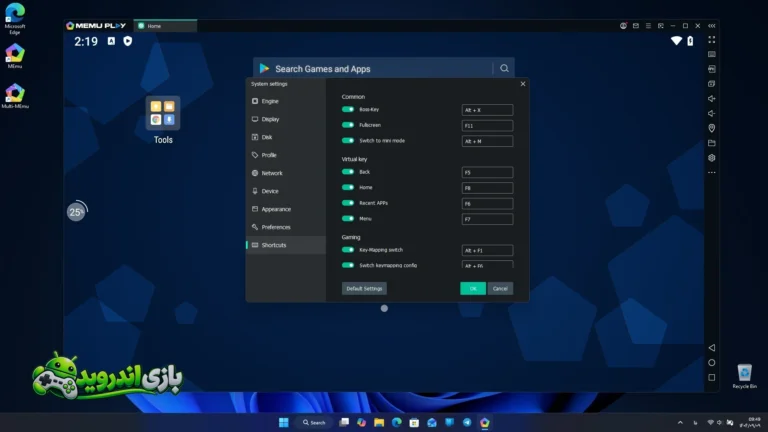Click the Fullscreen field showing F11
This screenshot has height=432, width=768.
click(x=487, y=125)
